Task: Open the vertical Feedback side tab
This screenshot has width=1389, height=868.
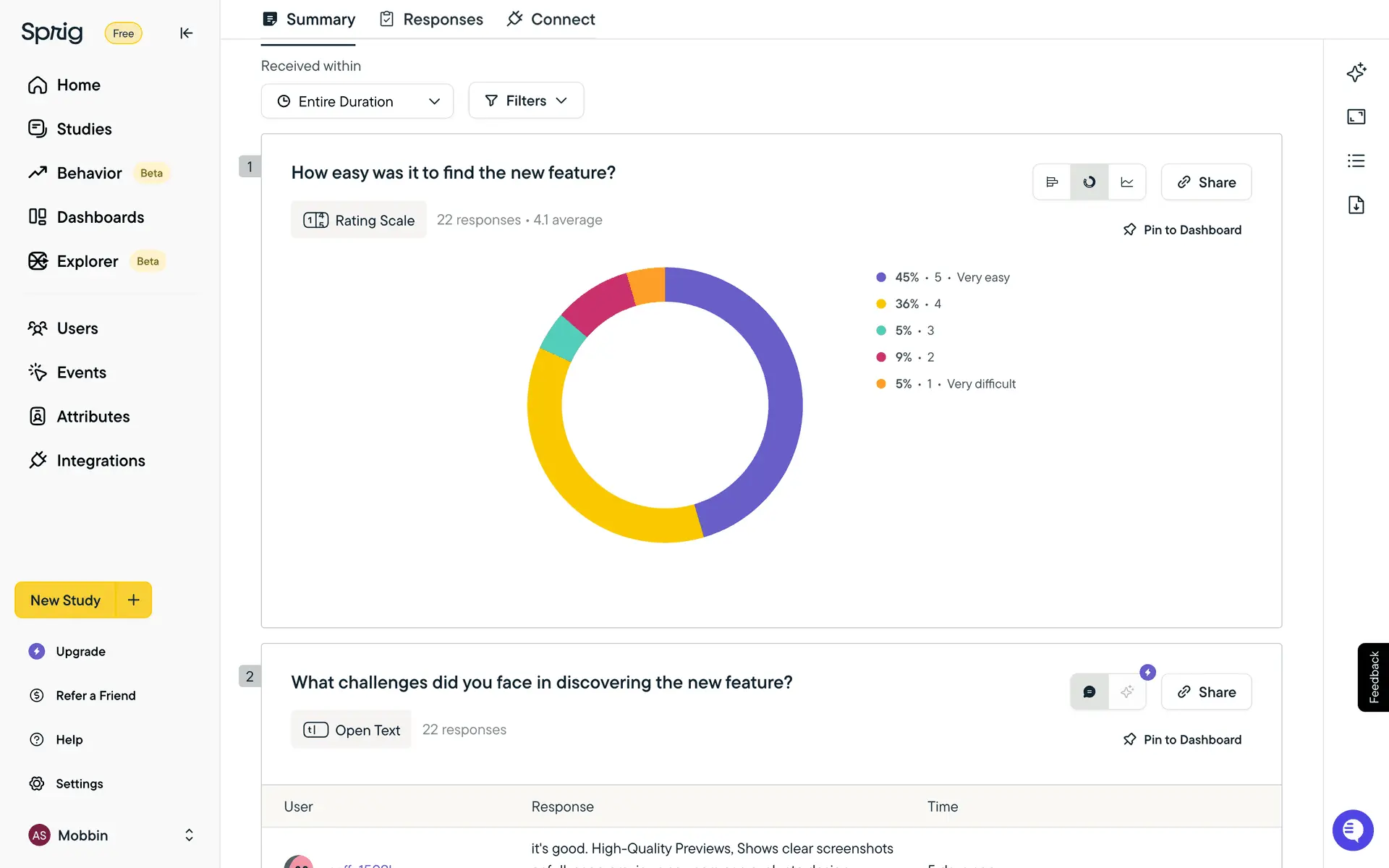Action: (x=1373, y=677)
